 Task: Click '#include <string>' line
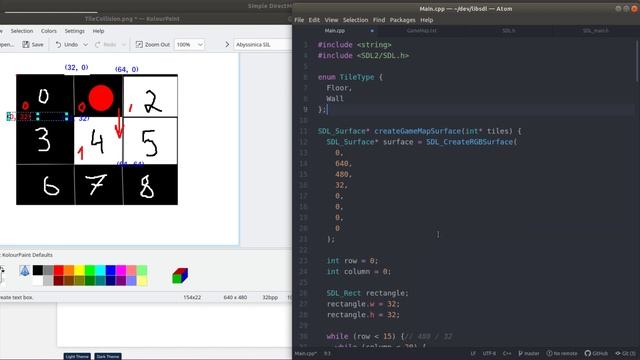[355, 45]
